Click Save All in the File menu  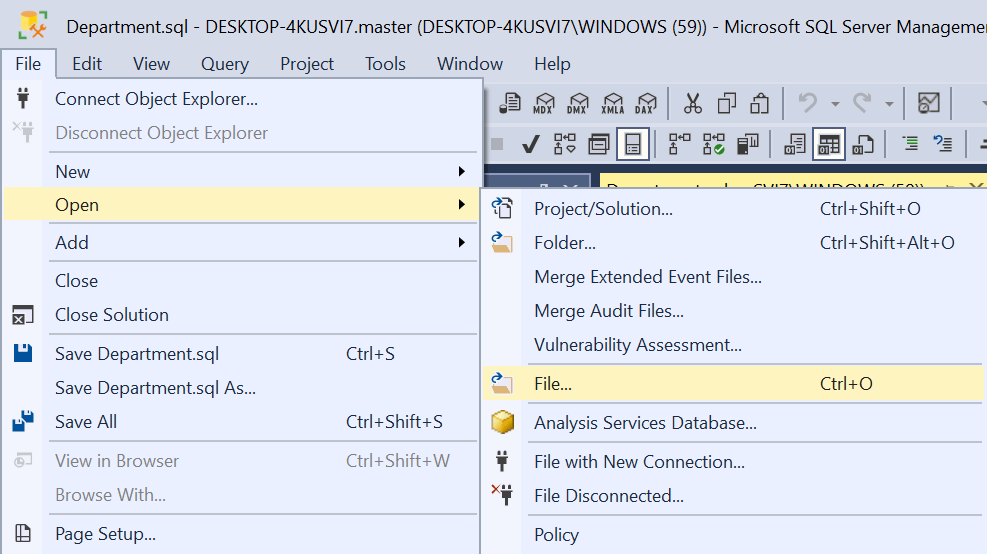point(86,422)
